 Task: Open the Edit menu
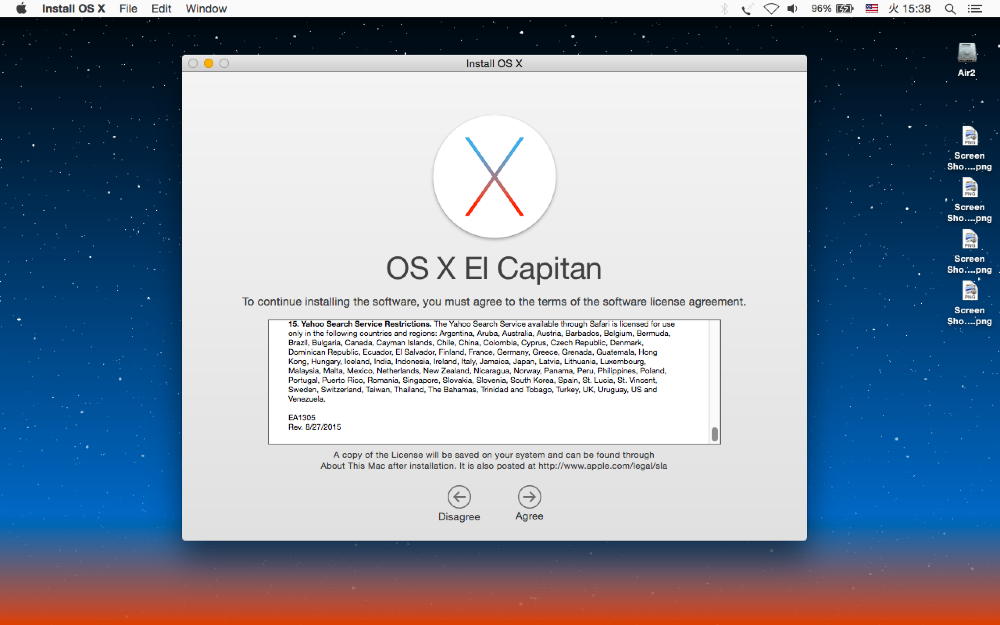(x=161, y=8)
